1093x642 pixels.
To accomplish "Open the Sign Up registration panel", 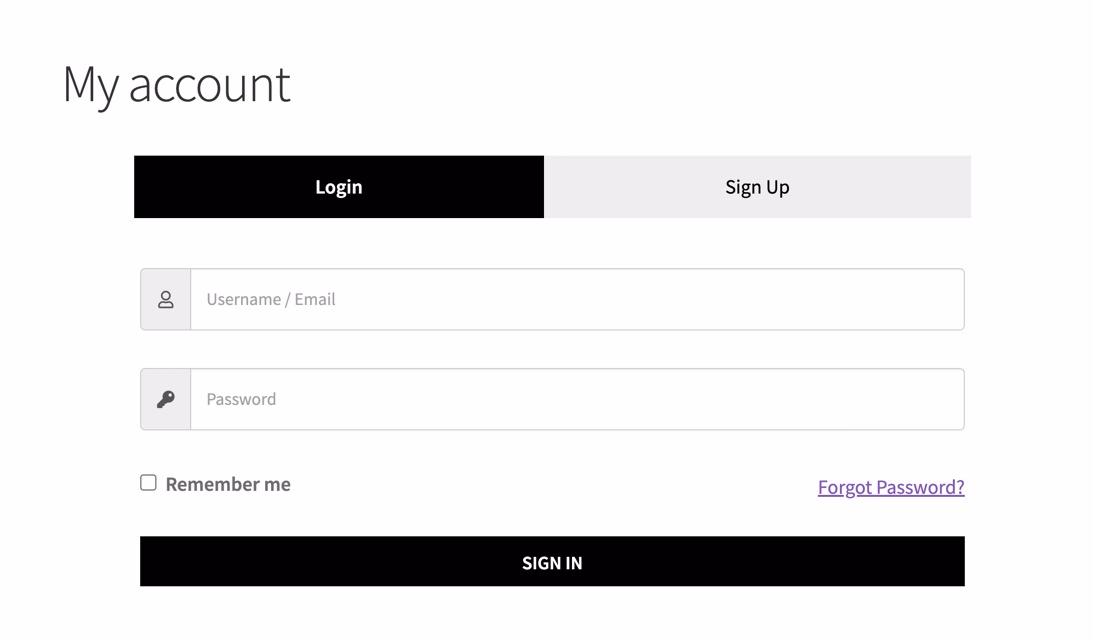I will [757, 186].
